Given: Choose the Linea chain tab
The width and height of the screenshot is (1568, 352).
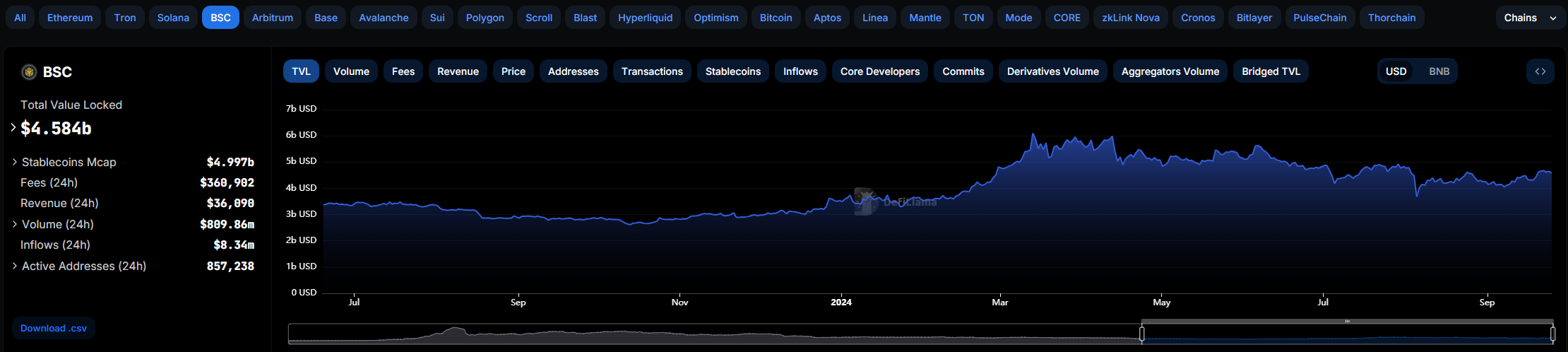Looking at the screenshot, I should pos(875,18).
